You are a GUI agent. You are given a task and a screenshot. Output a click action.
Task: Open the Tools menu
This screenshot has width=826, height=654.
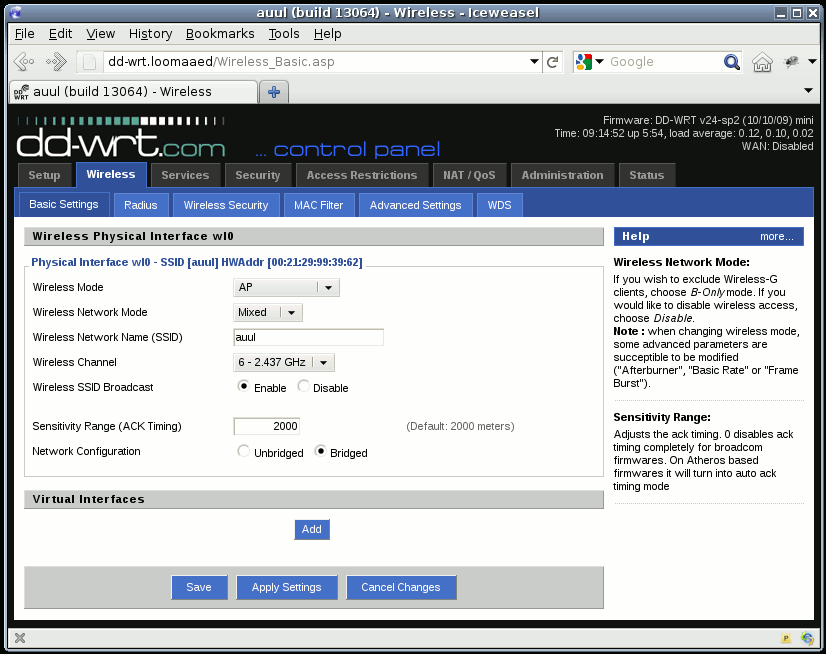(x=283, y=34)
